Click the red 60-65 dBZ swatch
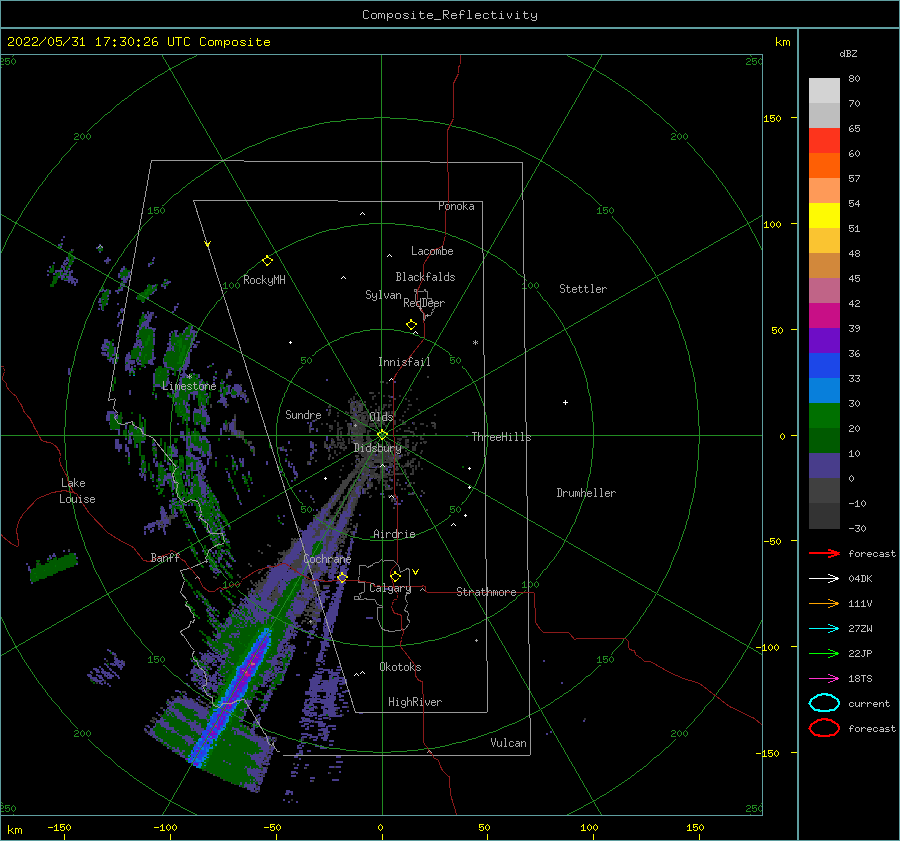The image size is (900, 841). 824,141
